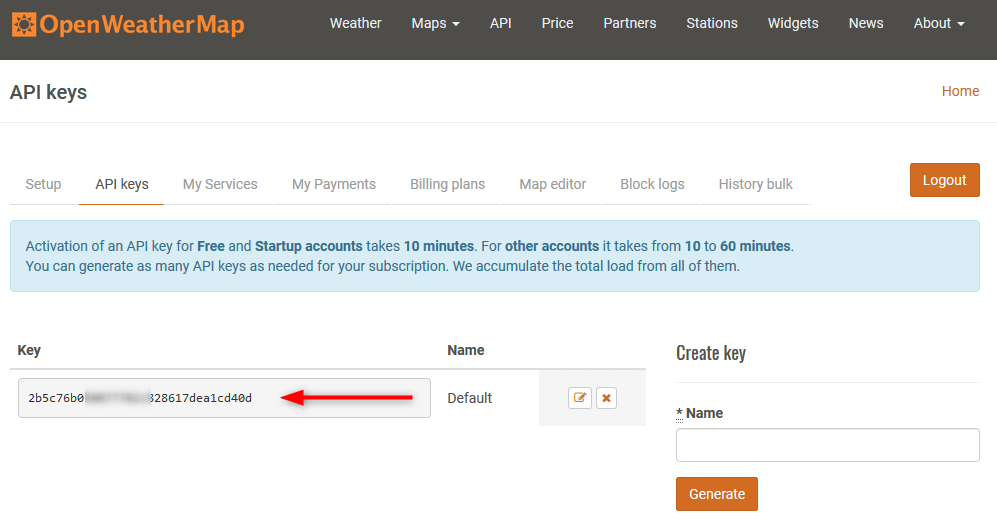Click the API keys page heading
The width and height of the screenshot is (997, 519).
point(48,92)
